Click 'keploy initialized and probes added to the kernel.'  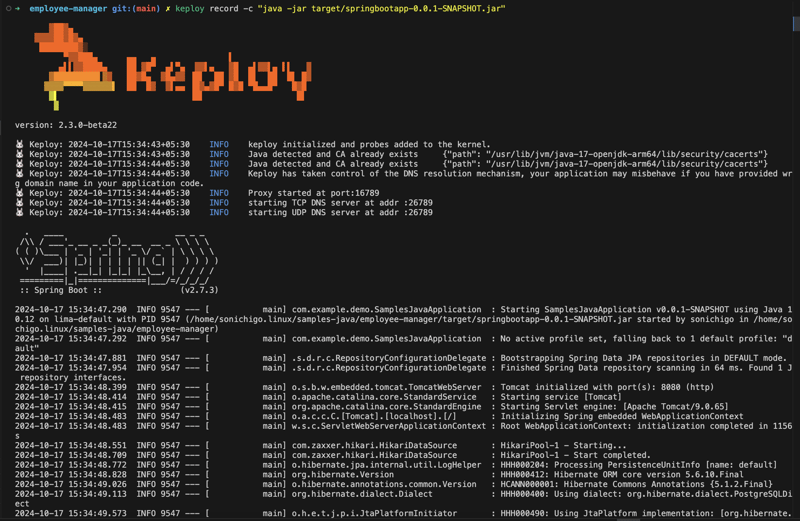(x=369, y=144)
